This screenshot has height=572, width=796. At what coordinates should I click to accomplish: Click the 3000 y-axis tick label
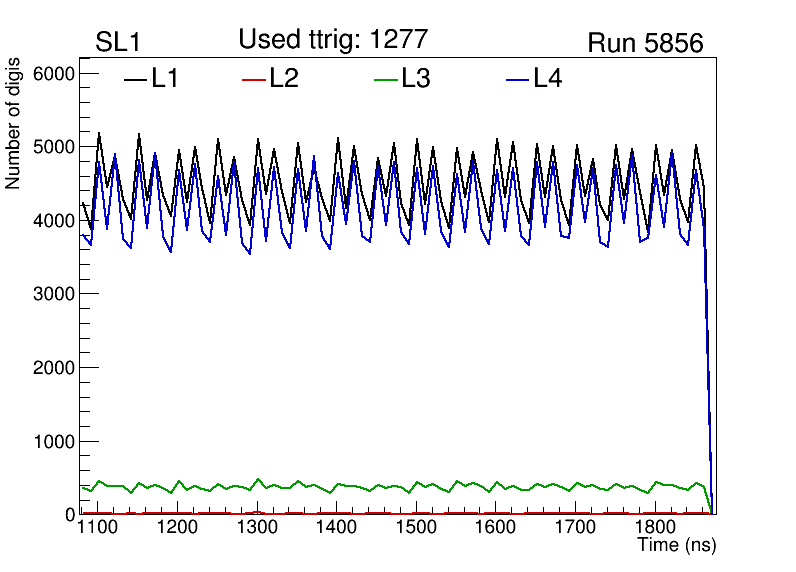[x=51, y=294]
